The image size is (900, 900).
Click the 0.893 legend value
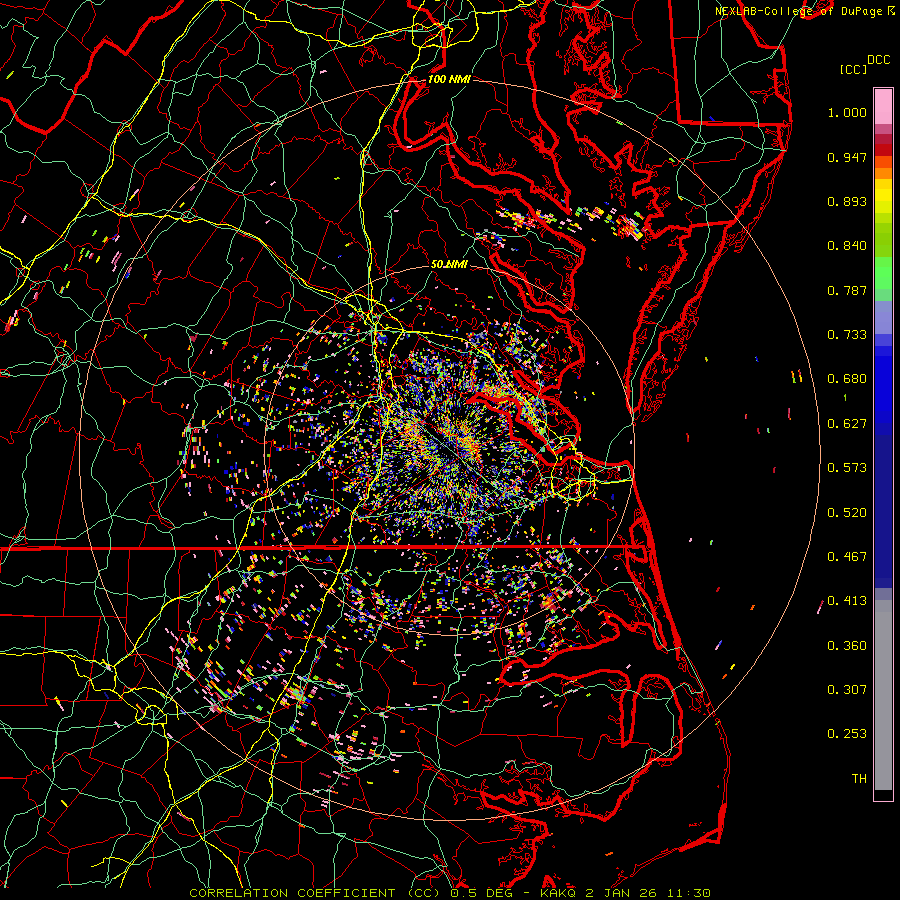click(847, 201)
